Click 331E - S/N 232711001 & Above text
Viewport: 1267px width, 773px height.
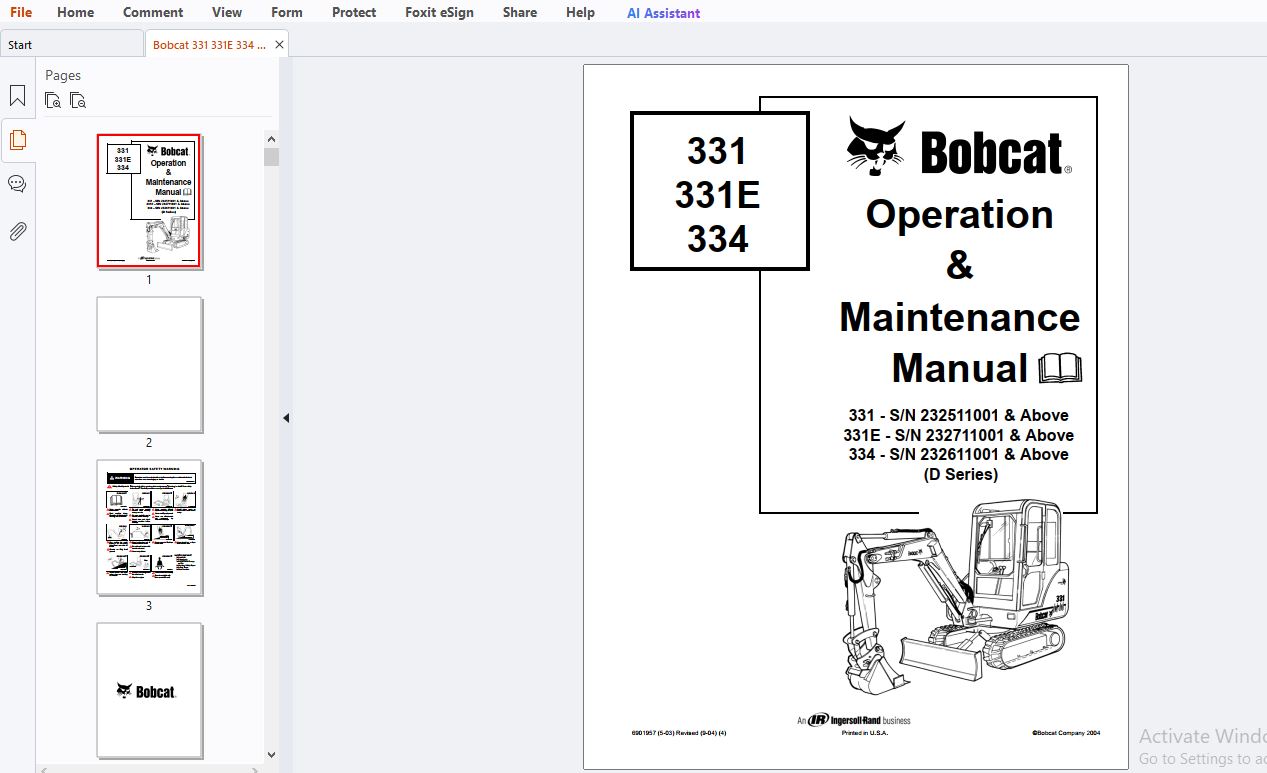(958, 435)
